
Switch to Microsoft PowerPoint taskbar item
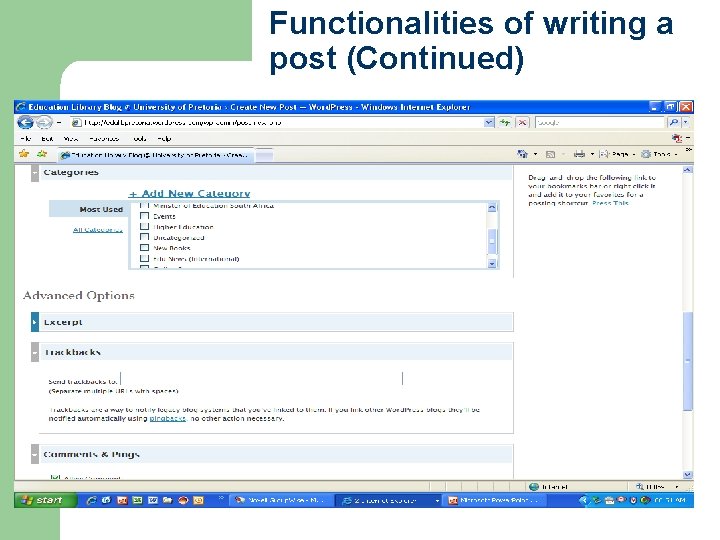coord(496,501)
